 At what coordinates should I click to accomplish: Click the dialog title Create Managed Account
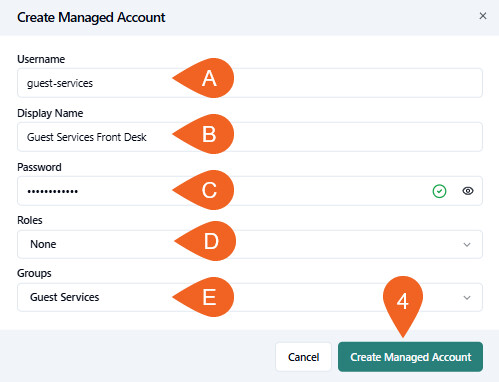(x=91, y=18)
